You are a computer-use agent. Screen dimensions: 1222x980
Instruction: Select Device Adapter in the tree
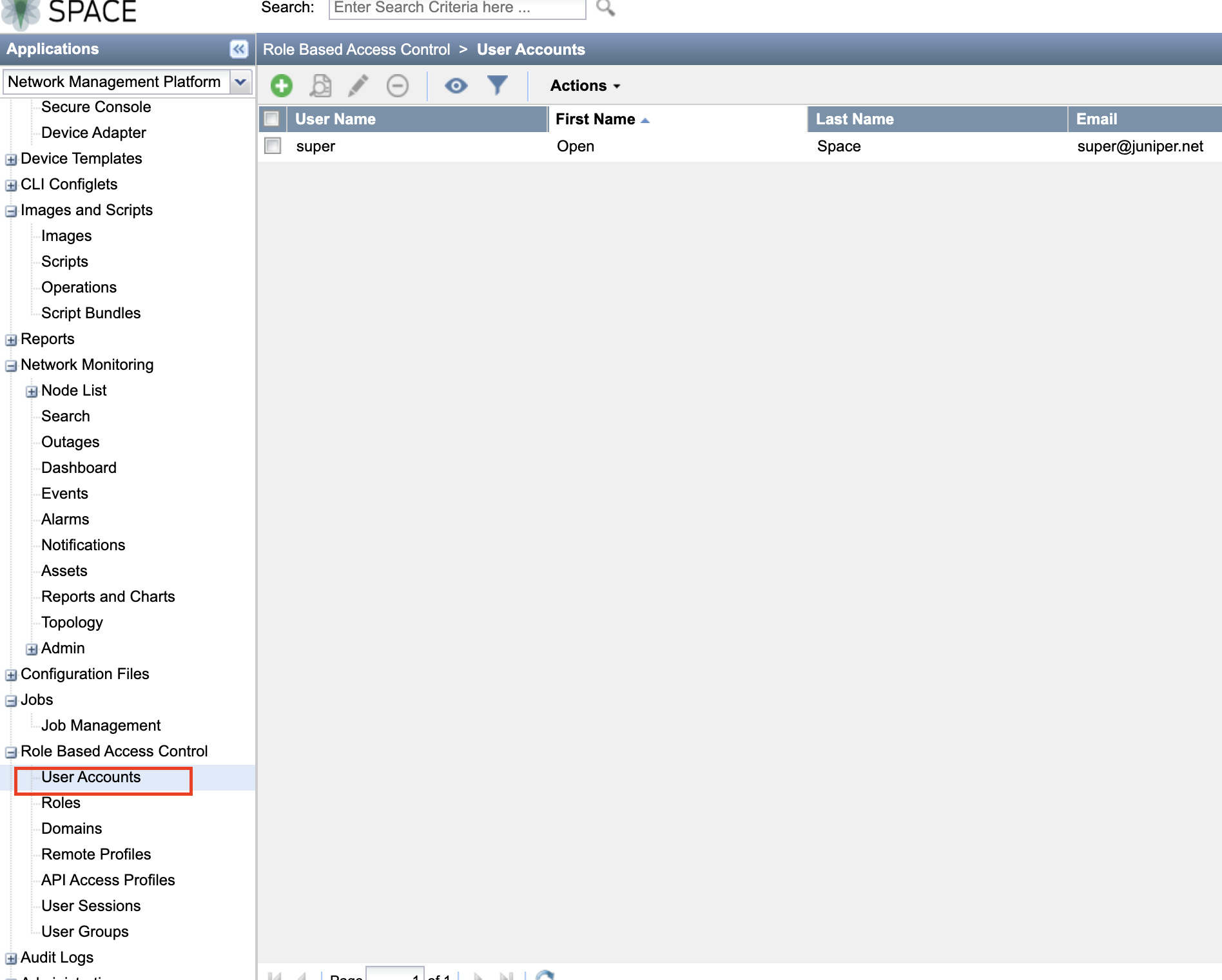(x=93, y=133)
